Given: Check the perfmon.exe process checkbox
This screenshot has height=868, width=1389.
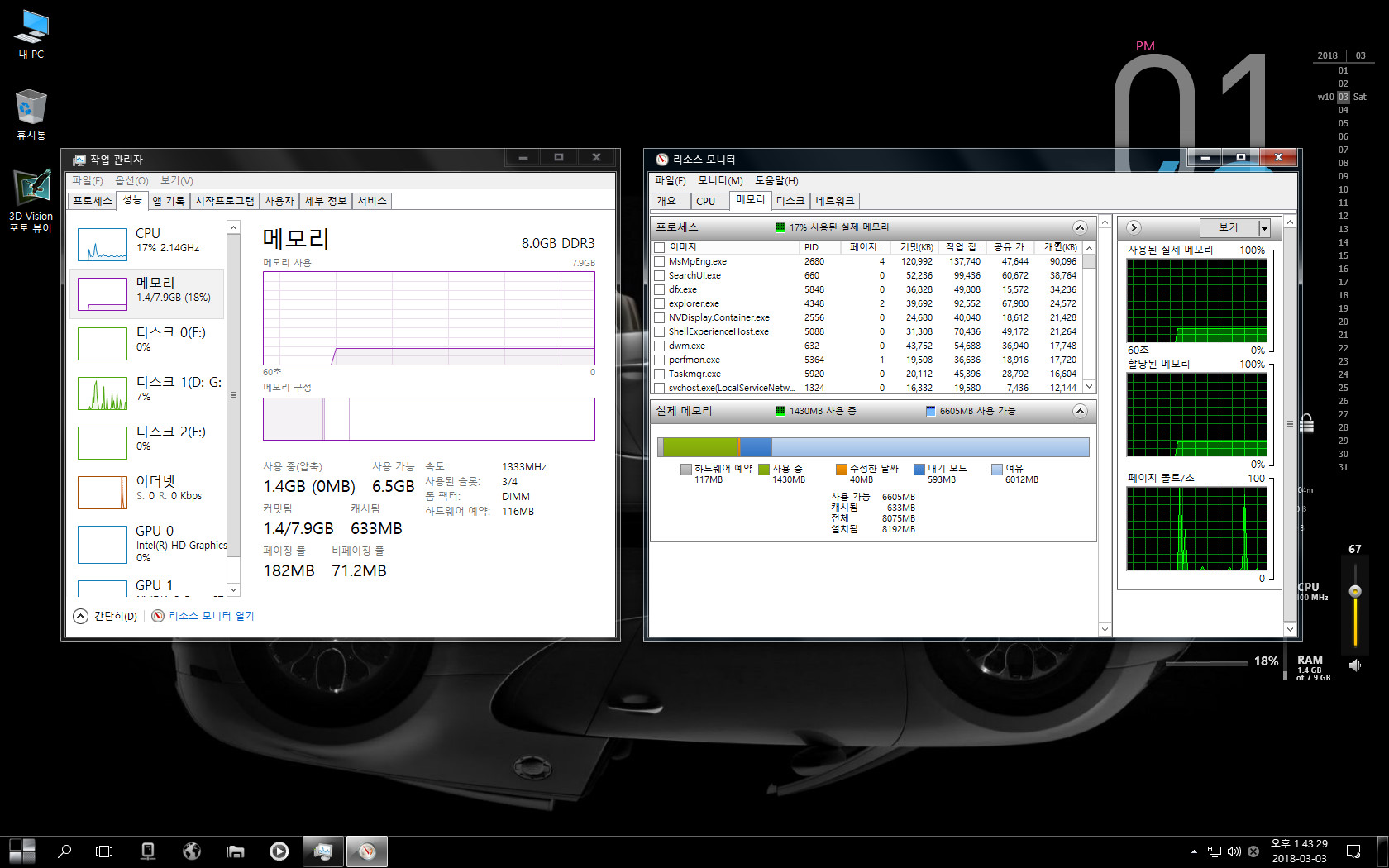Looking at the screenshot, I should click(659, 360).
